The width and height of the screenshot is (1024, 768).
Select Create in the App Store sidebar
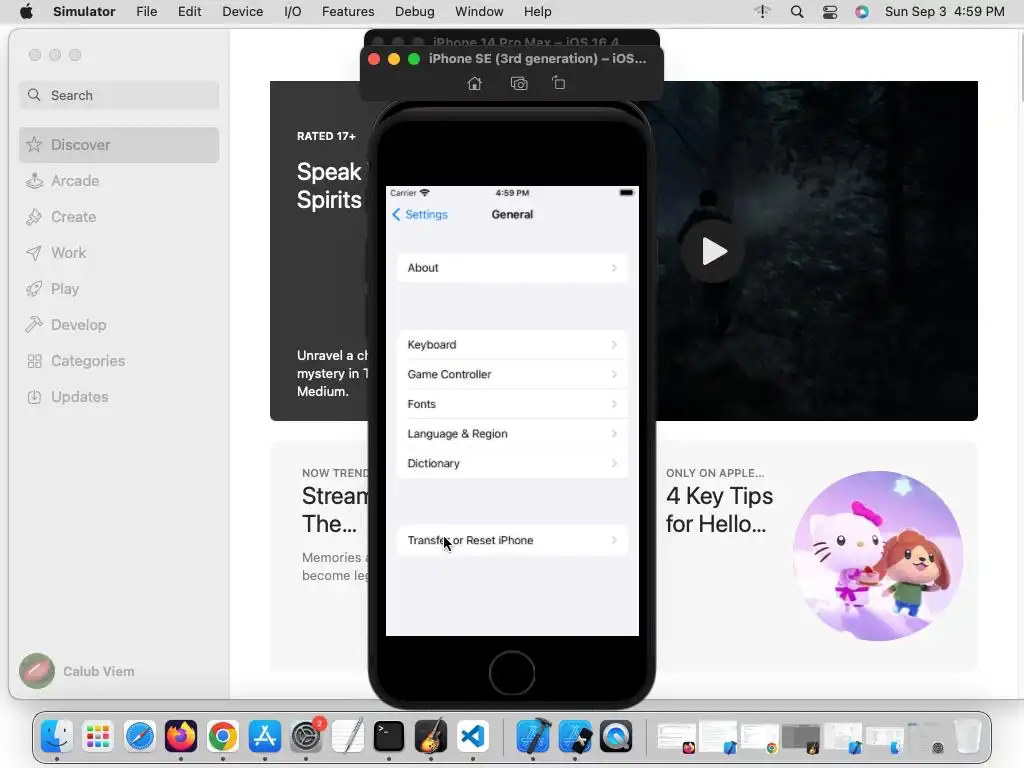pos(119,217)
